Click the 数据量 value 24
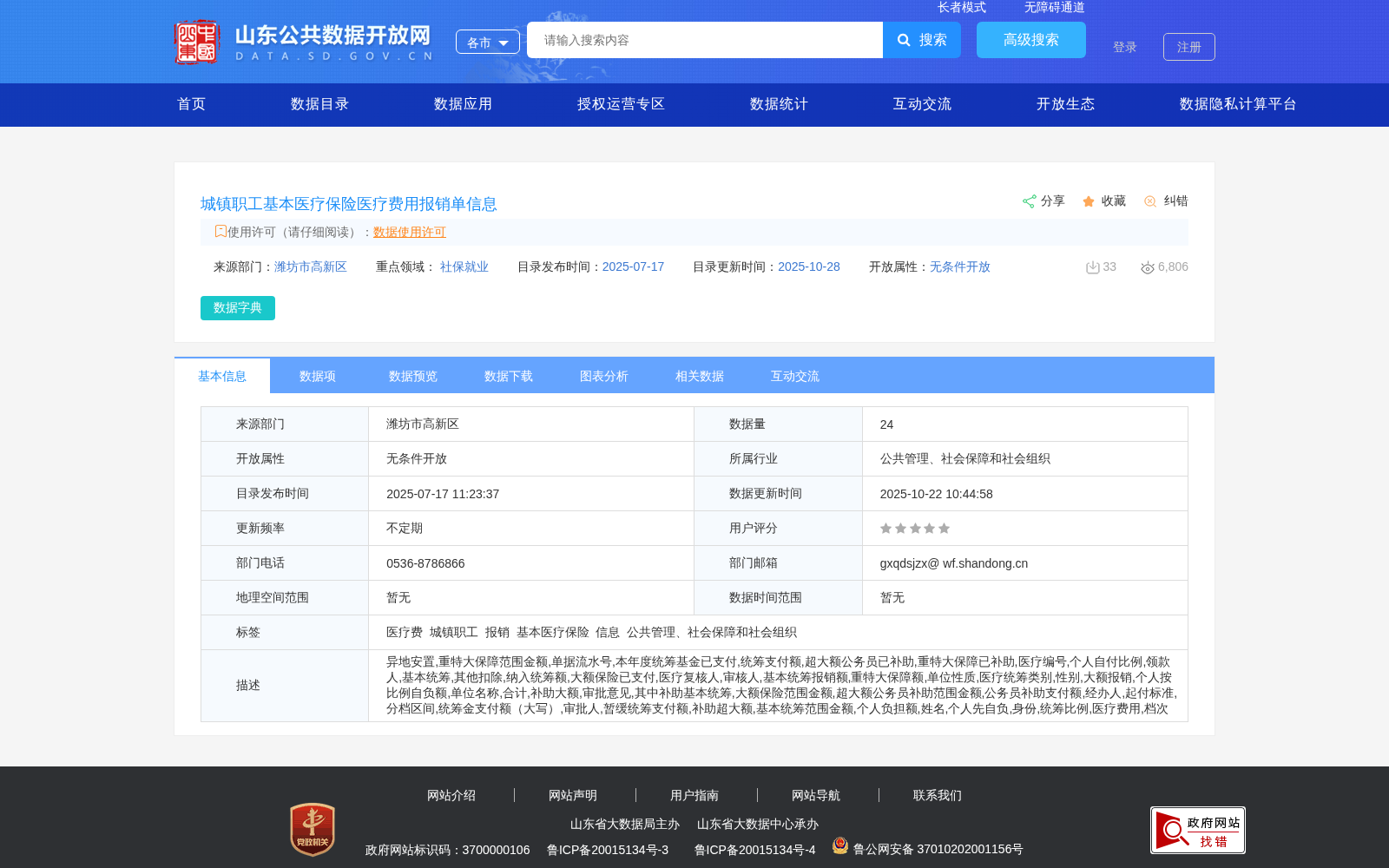The height and width of the screenshot is (868, 1389). coord(886,424)
